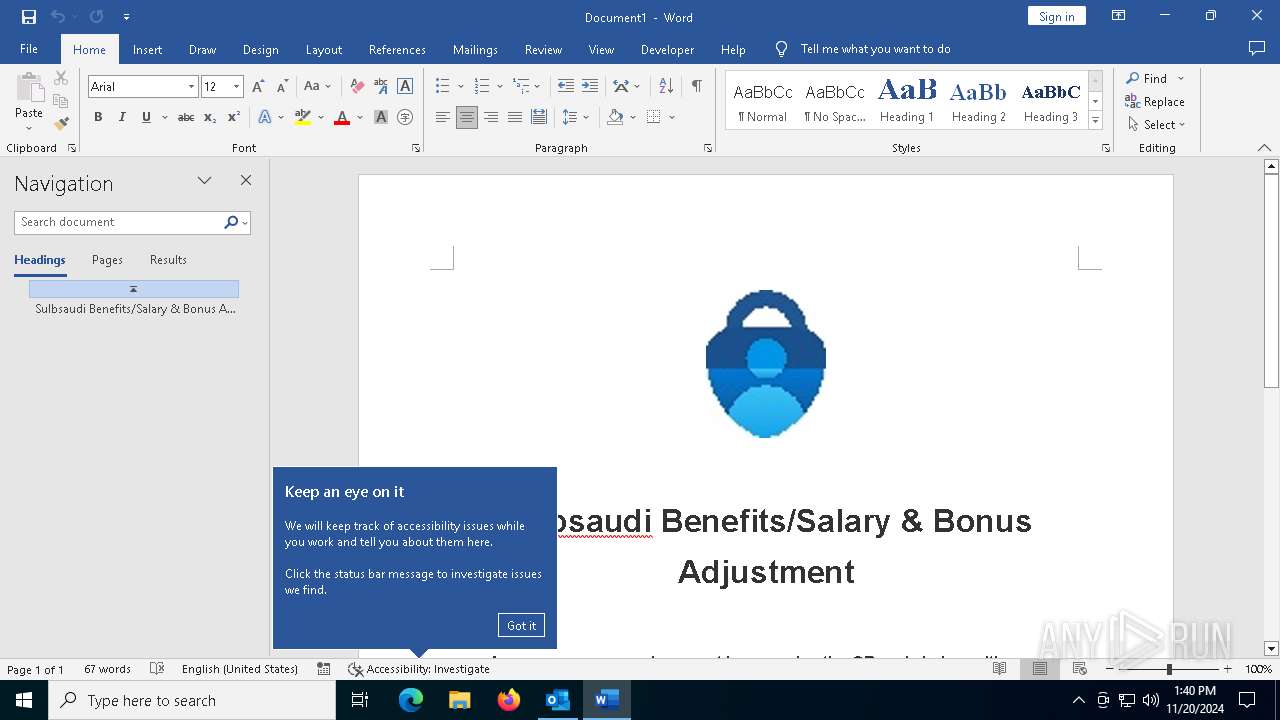Apply the yellow text highlight color
This screenshot has height=720, width=1280.
coord(303,117)
